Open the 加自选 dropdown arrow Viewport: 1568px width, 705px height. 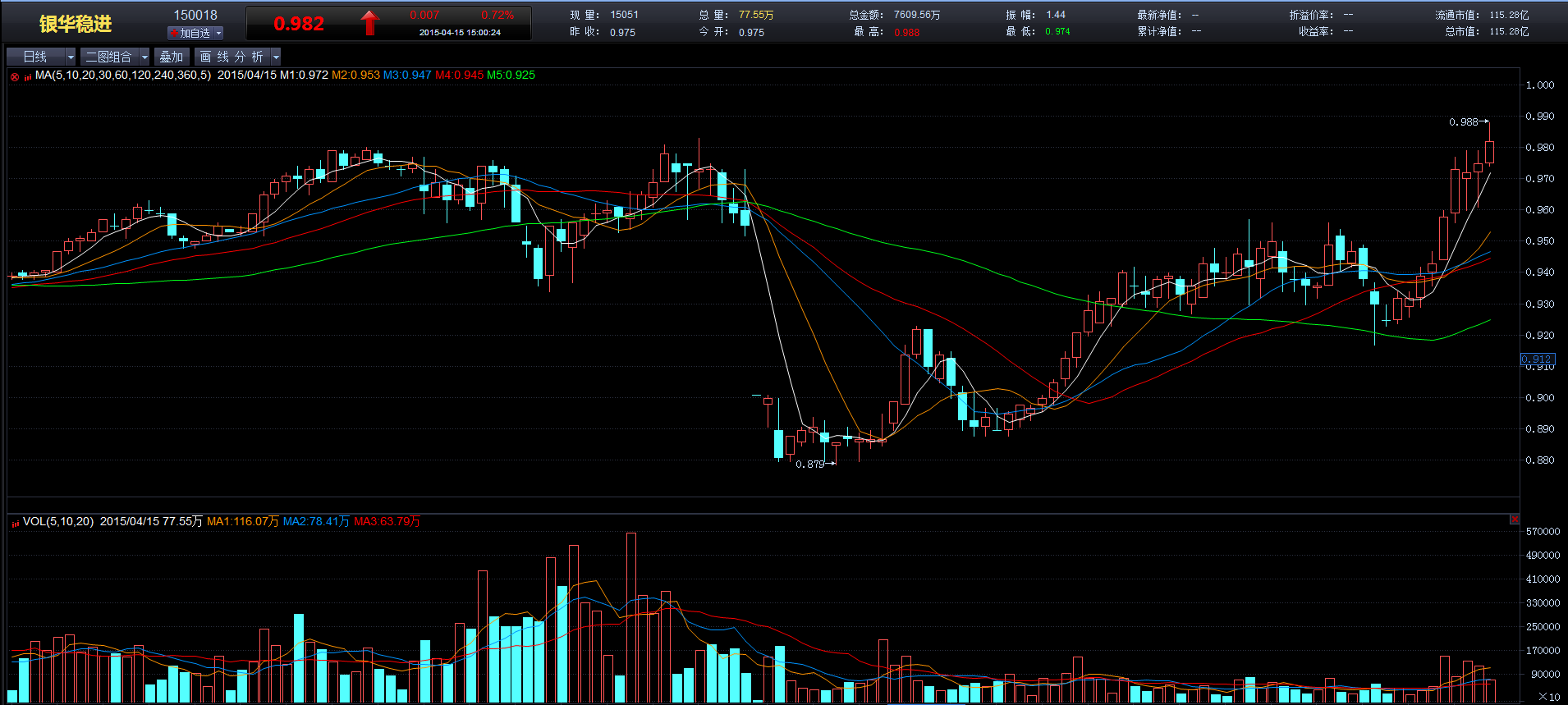[218, 34]
